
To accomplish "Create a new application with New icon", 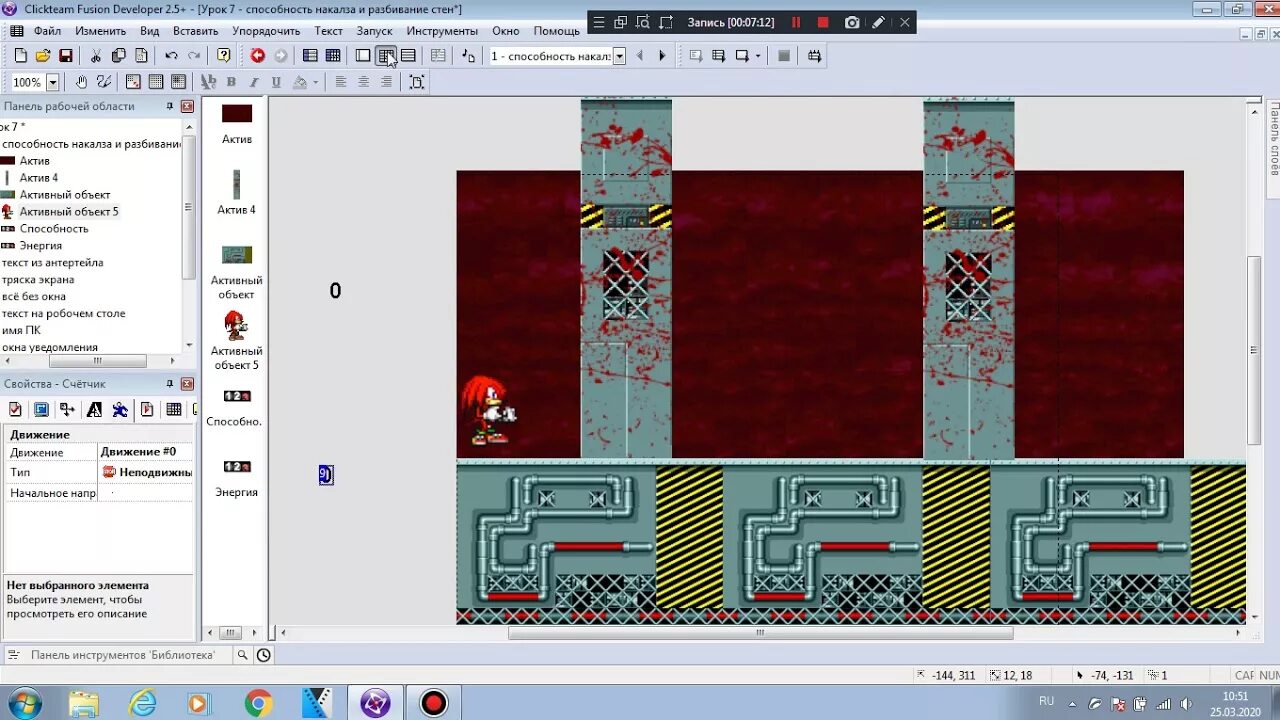I will point(20,56).
